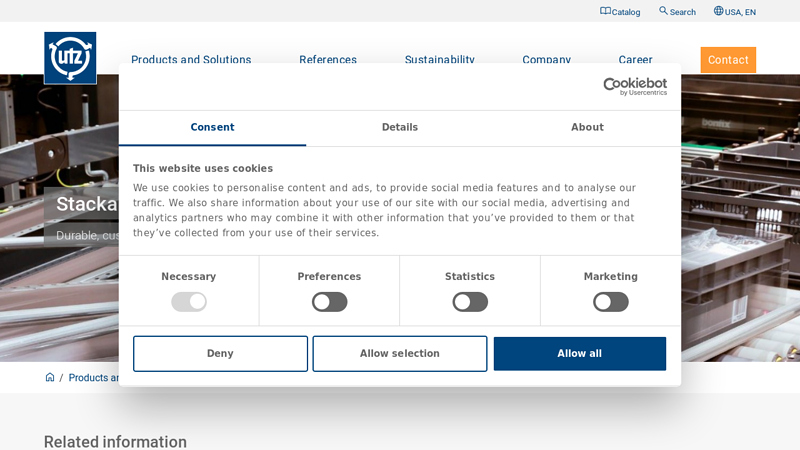Click the home breadcrumb icon

coord(50,377)
